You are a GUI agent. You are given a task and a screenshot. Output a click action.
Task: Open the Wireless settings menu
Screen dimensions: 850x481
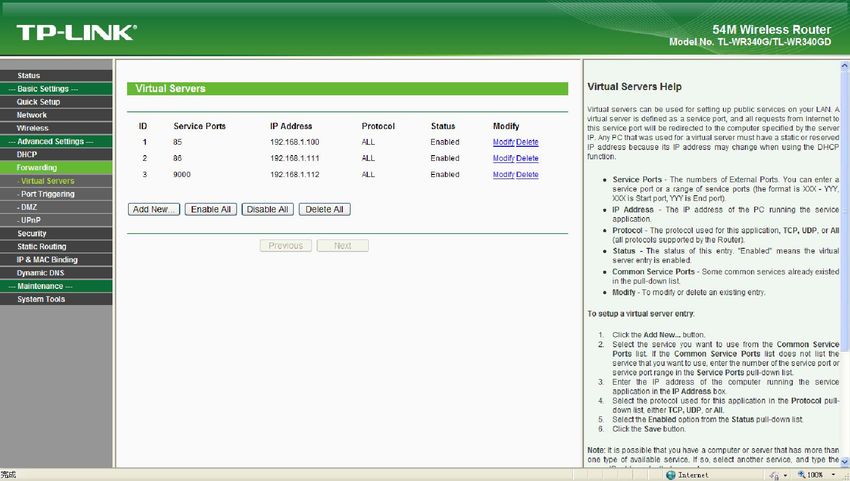point(56,128)
